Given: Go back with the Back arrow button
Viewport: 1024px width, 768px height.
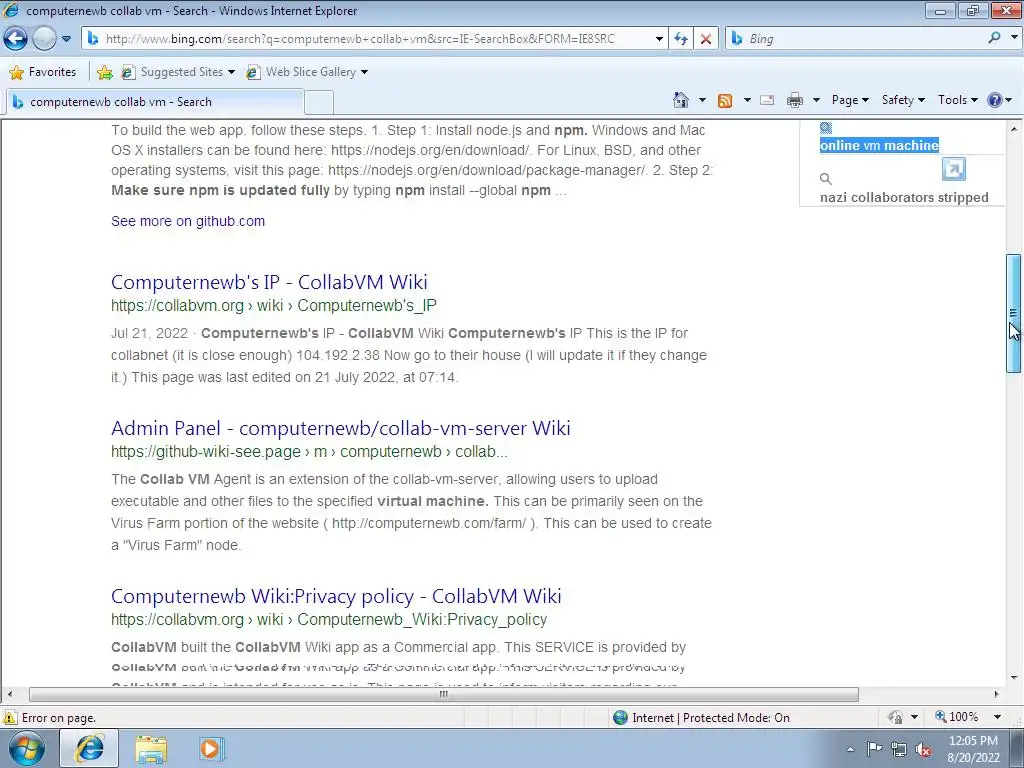Looking at the screenshot, I should click(16, 39).
